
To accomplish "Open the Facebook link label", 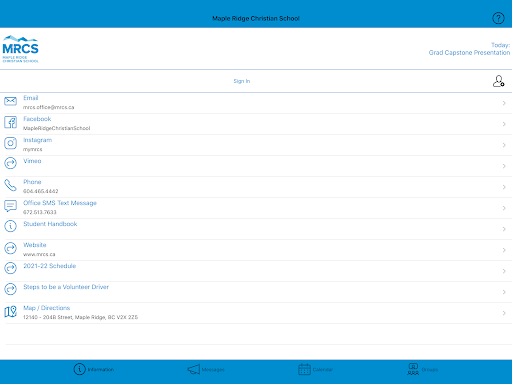I will pyautogui.click(x=37, y=119).
